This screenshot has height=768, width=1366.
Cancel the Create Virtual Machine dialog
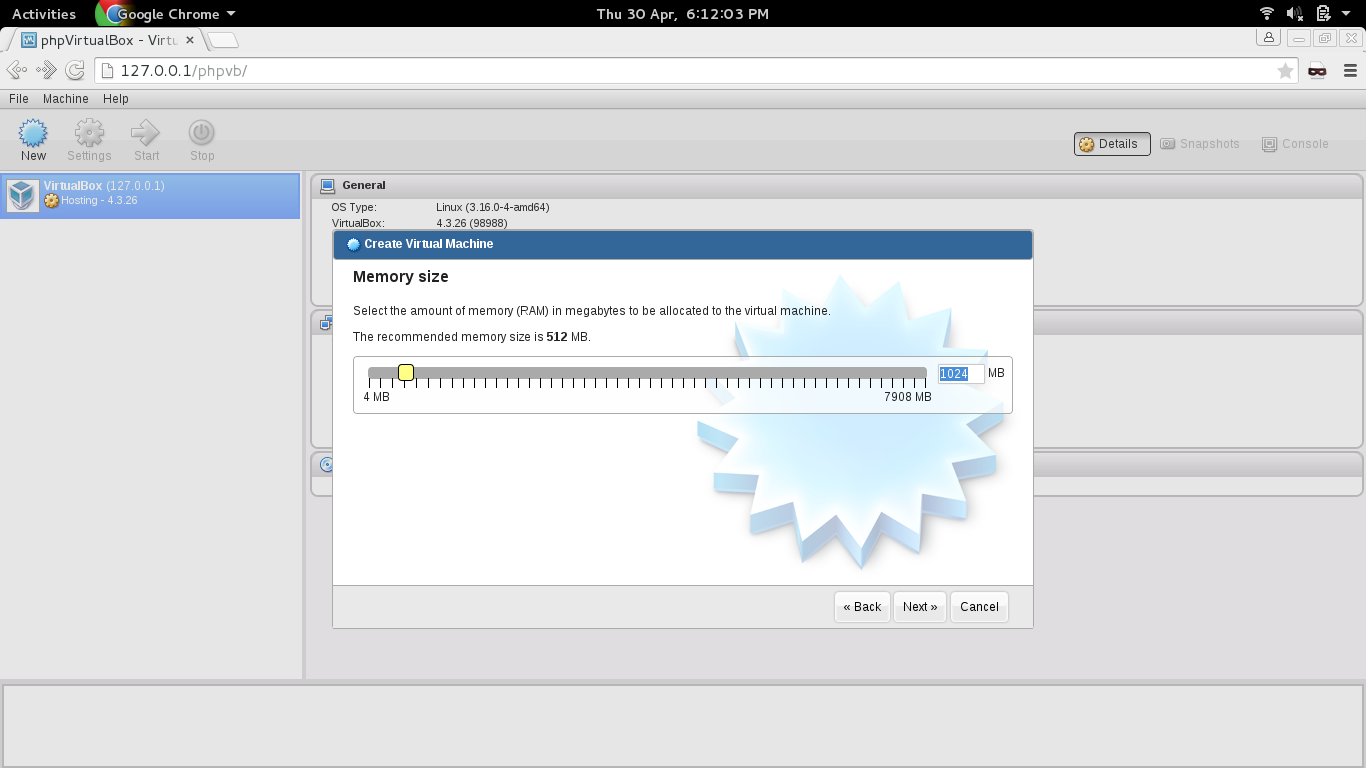979,607
